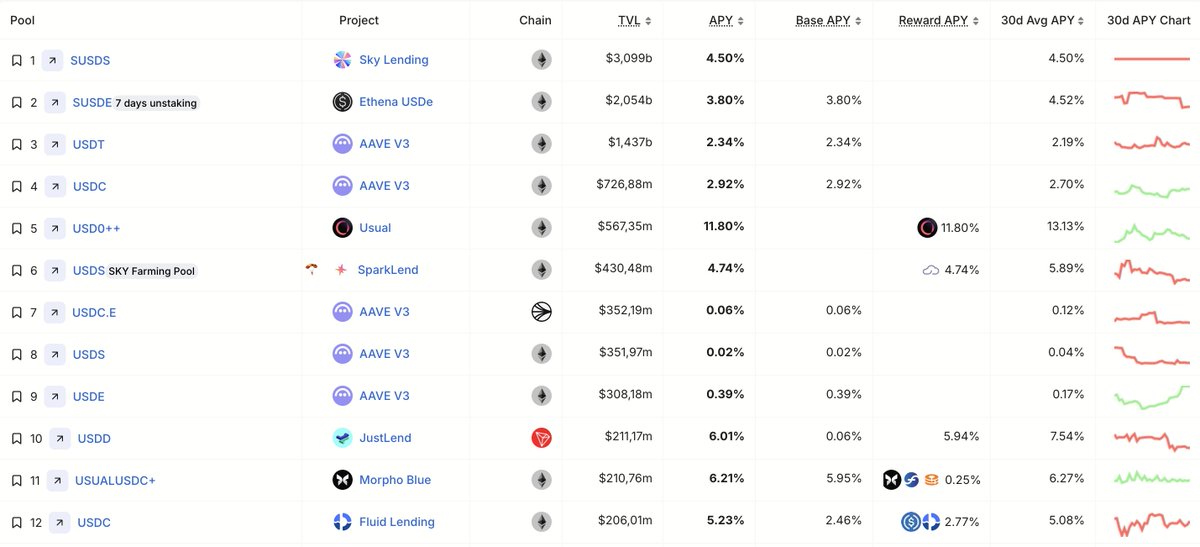Image resolution: width=1200 pixels, height=547 pixels.
Task: Click the Morpho Blue butterfly logo
Action: point(342,480)
